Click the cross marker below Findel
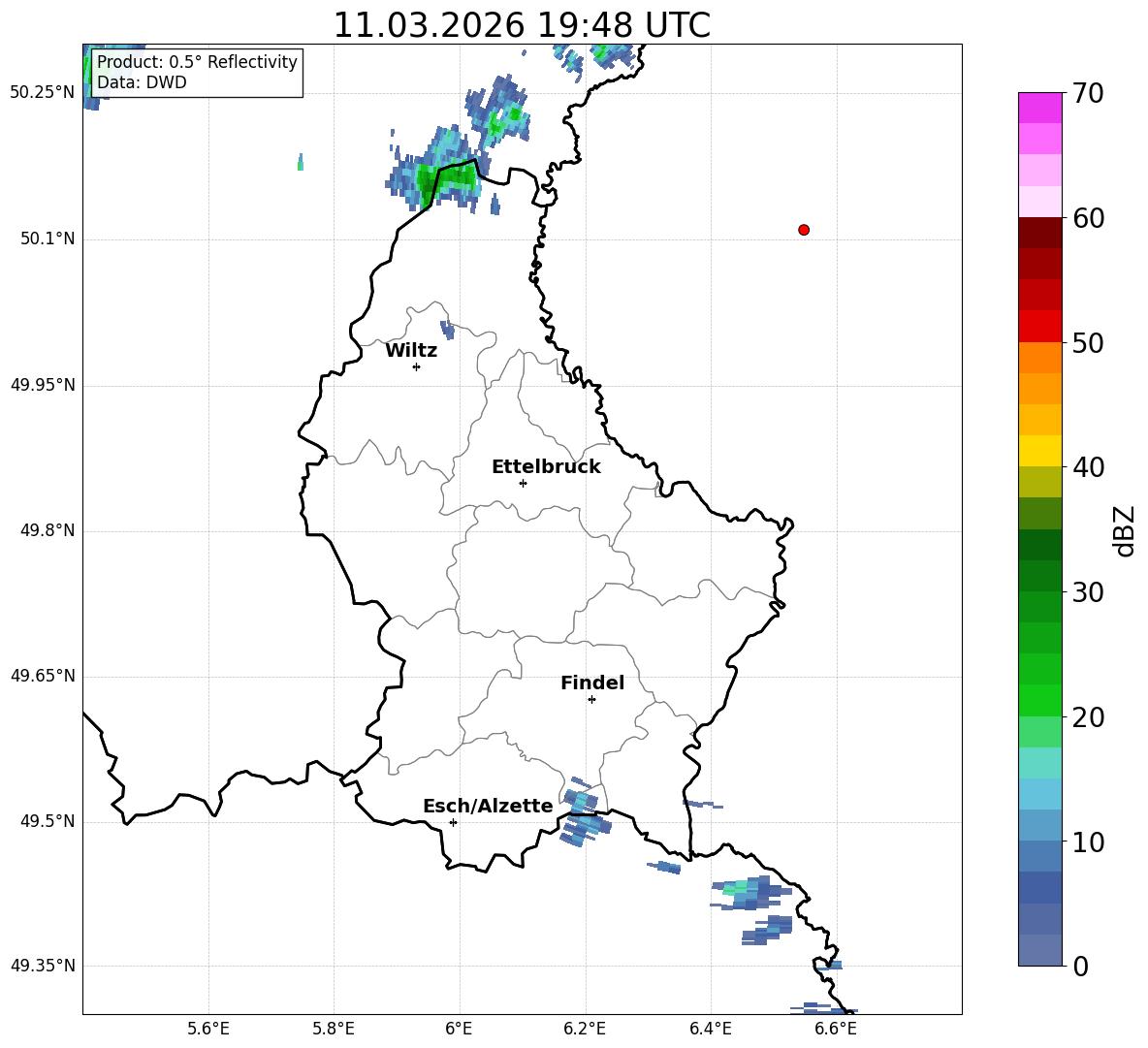The width and height of the screenshot is (1148, 1048). (591, 700)
